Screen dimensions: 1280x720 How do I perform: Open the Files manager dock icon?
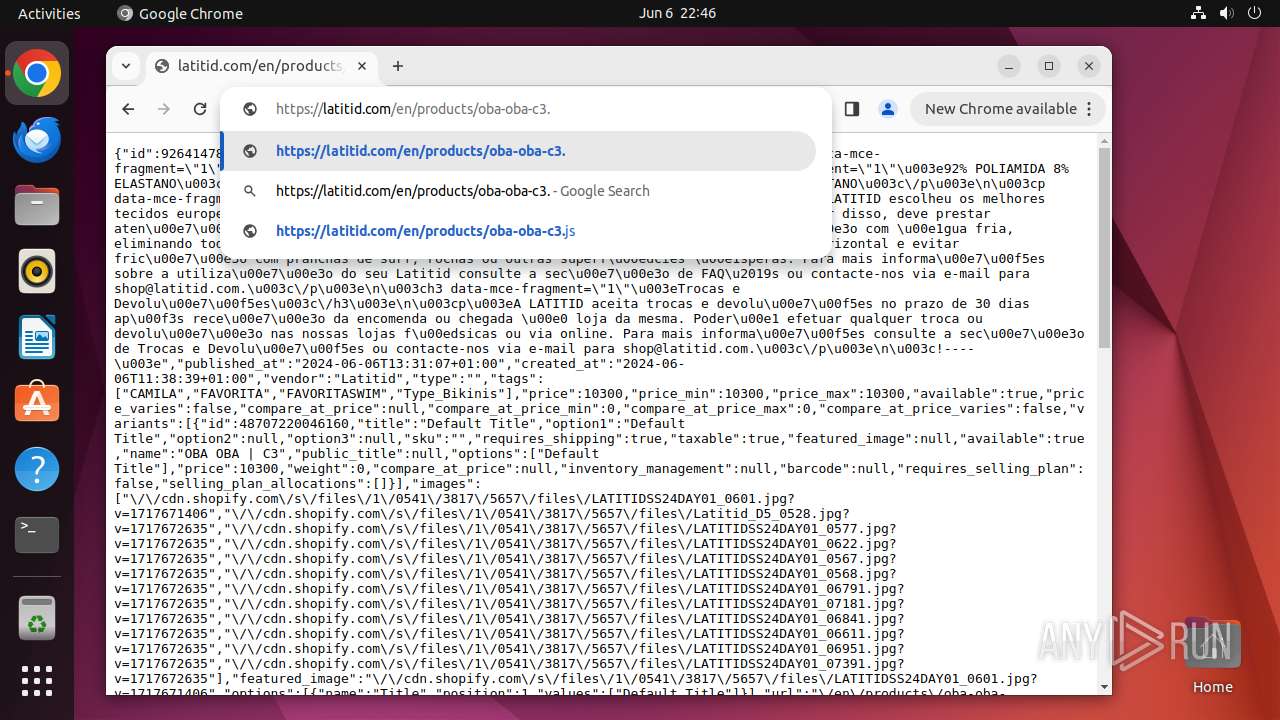point(37,205)
